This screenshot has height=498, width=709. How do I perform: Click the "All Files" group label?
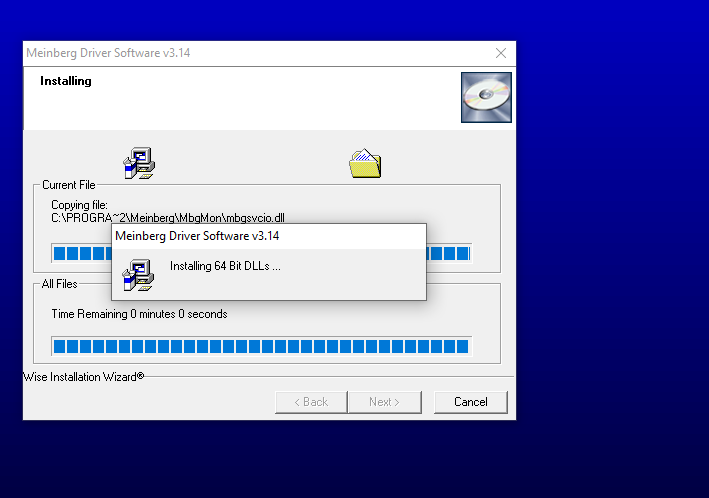coord(59,284)
